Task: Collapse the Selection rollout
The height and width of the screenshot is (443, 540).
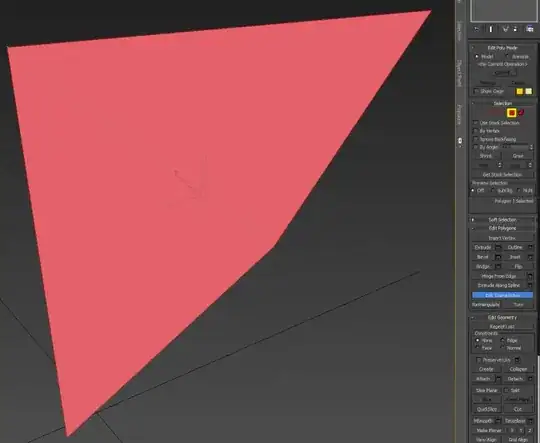Action: 502,103
